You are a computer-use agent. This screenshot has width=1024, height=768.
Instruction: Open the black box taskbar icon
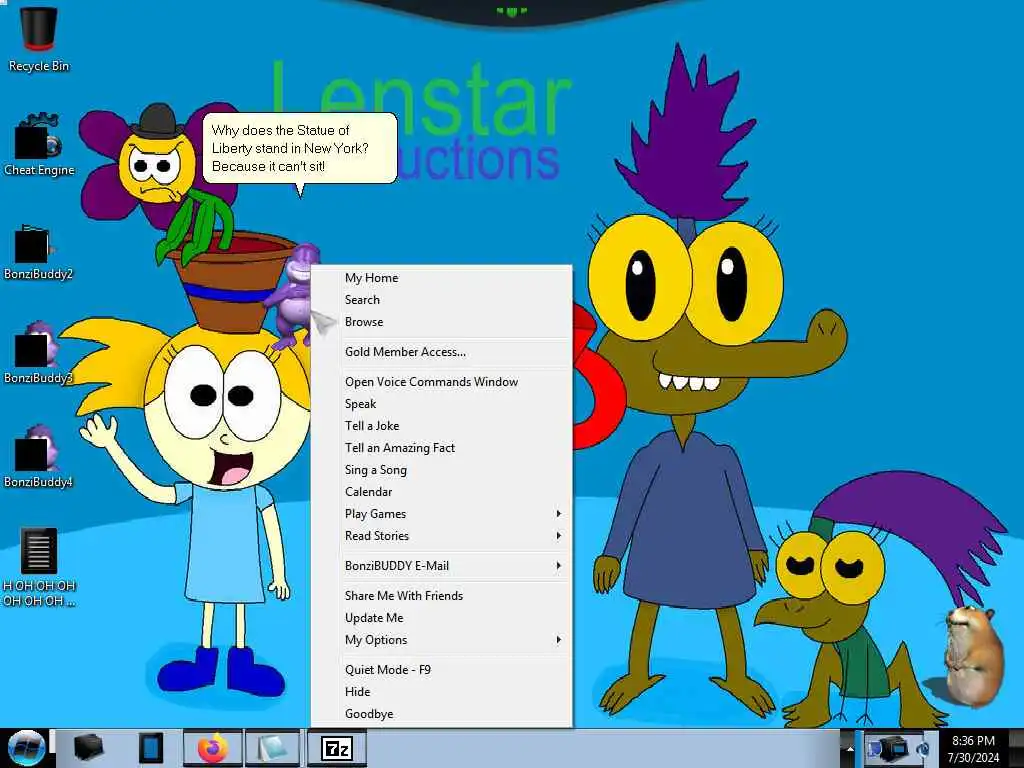pos(89,748)
